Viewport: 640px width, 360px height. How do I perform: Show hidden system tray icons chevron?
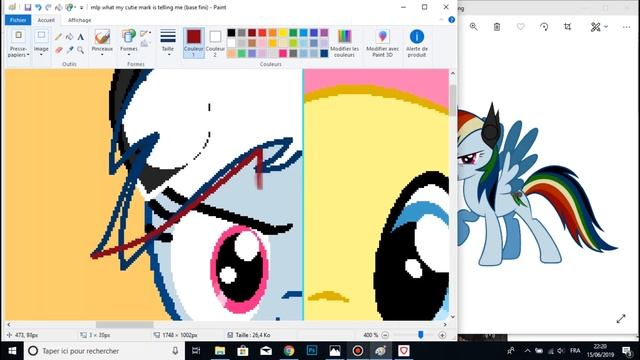527,351
